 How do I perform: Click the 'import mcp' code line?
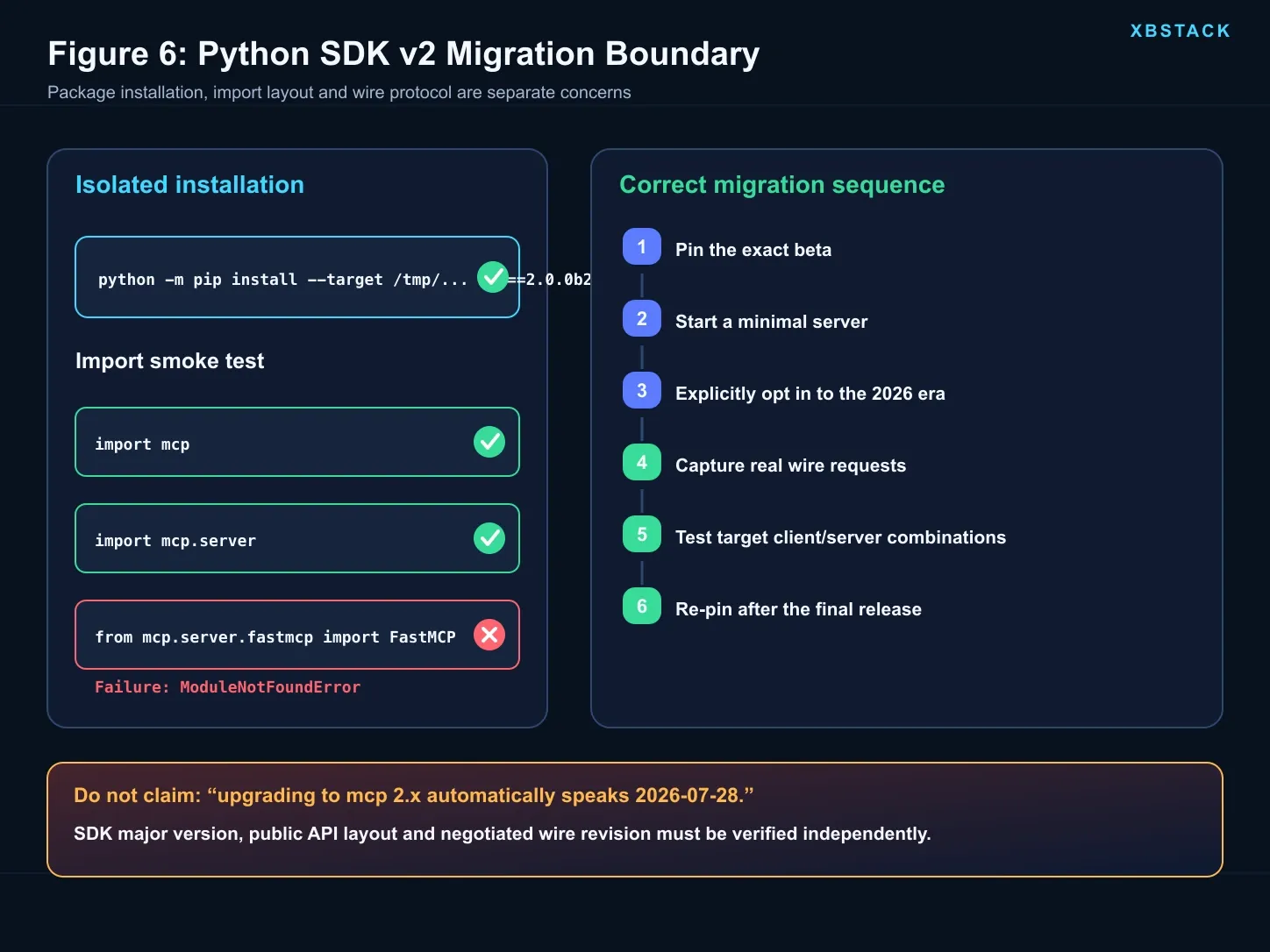pos(142,444)
